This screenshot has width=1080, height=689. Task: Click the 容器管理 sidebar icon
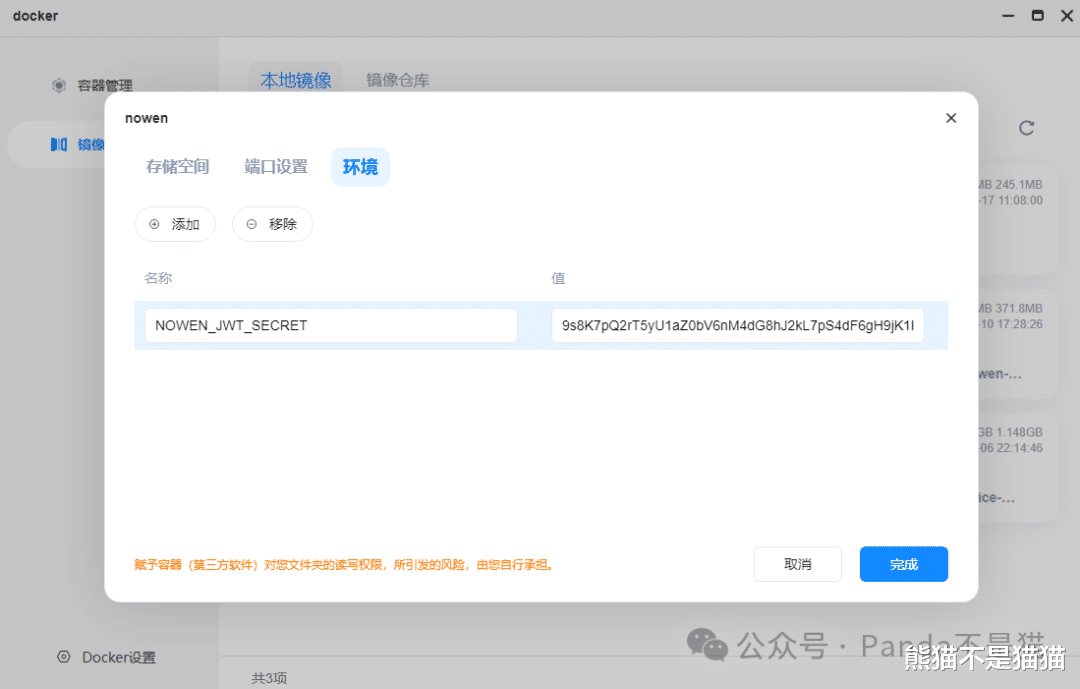(x=59, y=85)
